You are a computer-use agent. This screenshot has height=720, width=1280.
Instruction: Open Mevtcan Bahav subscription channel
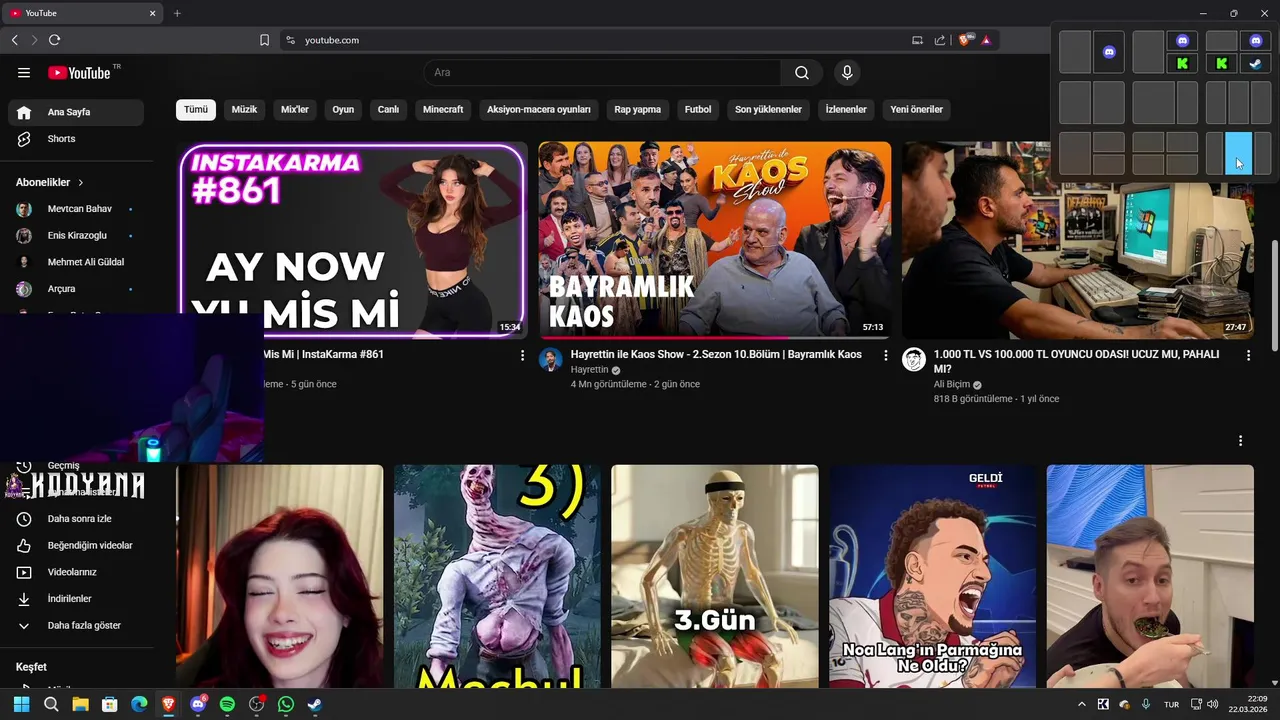click(76, 209)
